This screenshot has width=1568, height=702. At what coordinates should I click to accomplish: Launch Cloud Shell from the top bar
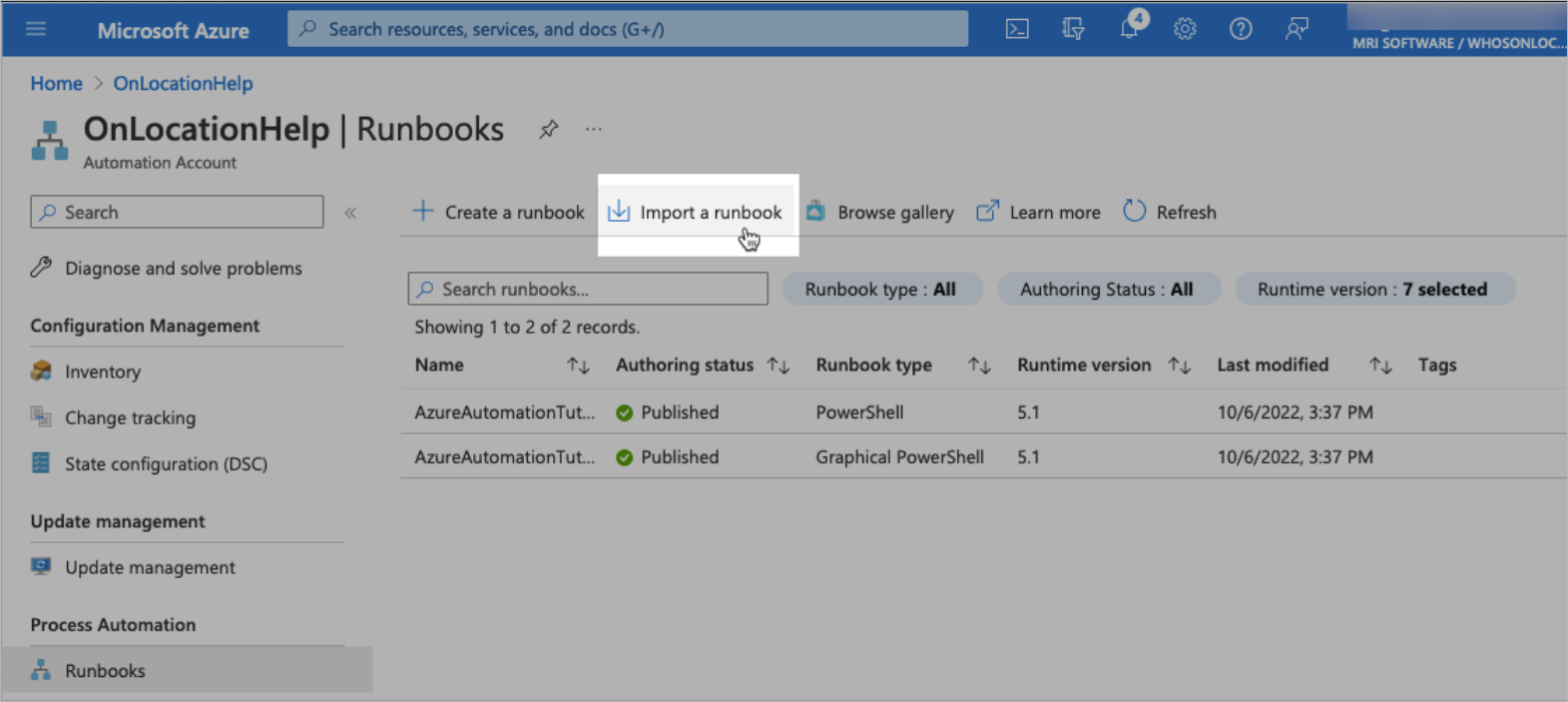point(1017,29)
